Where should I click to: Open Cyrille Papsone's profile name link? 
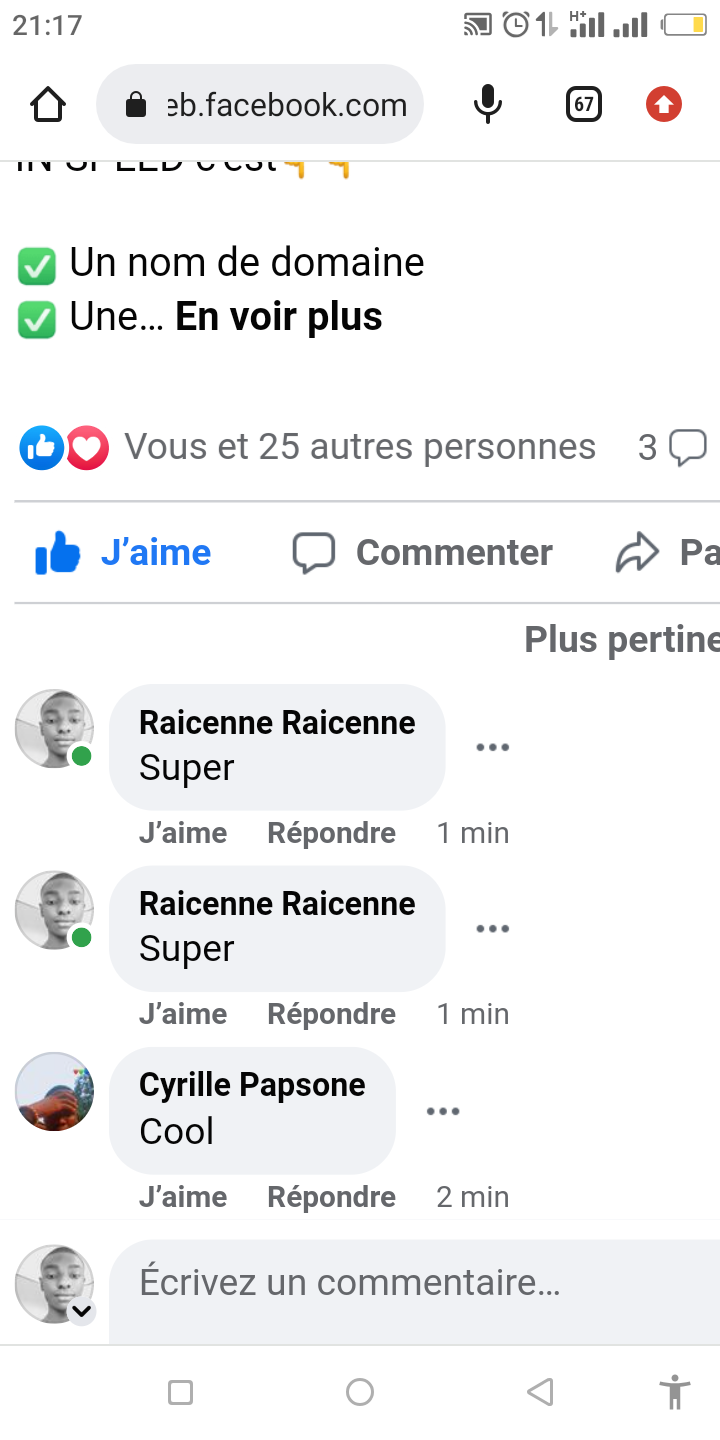(x=252, y=1085)
